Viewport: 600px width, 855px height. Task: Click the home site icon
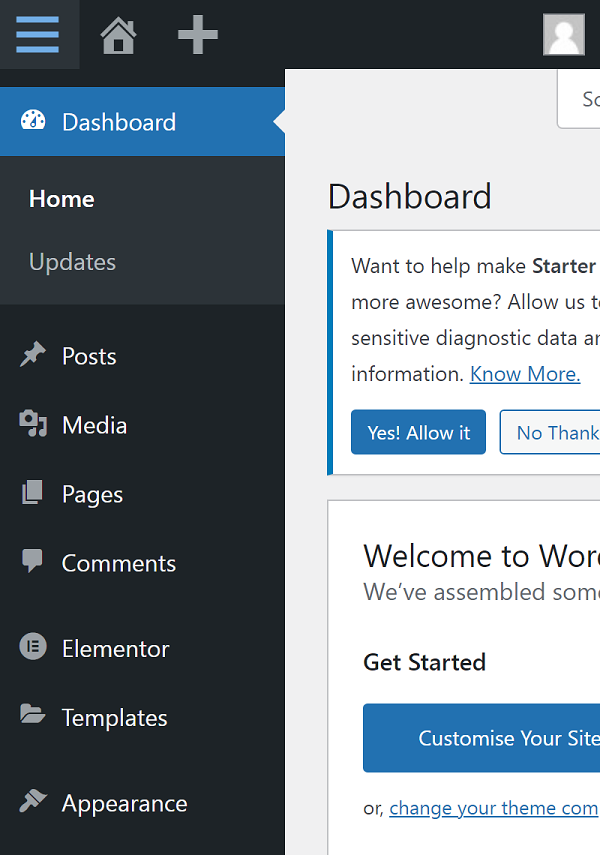tap(118, 36)
